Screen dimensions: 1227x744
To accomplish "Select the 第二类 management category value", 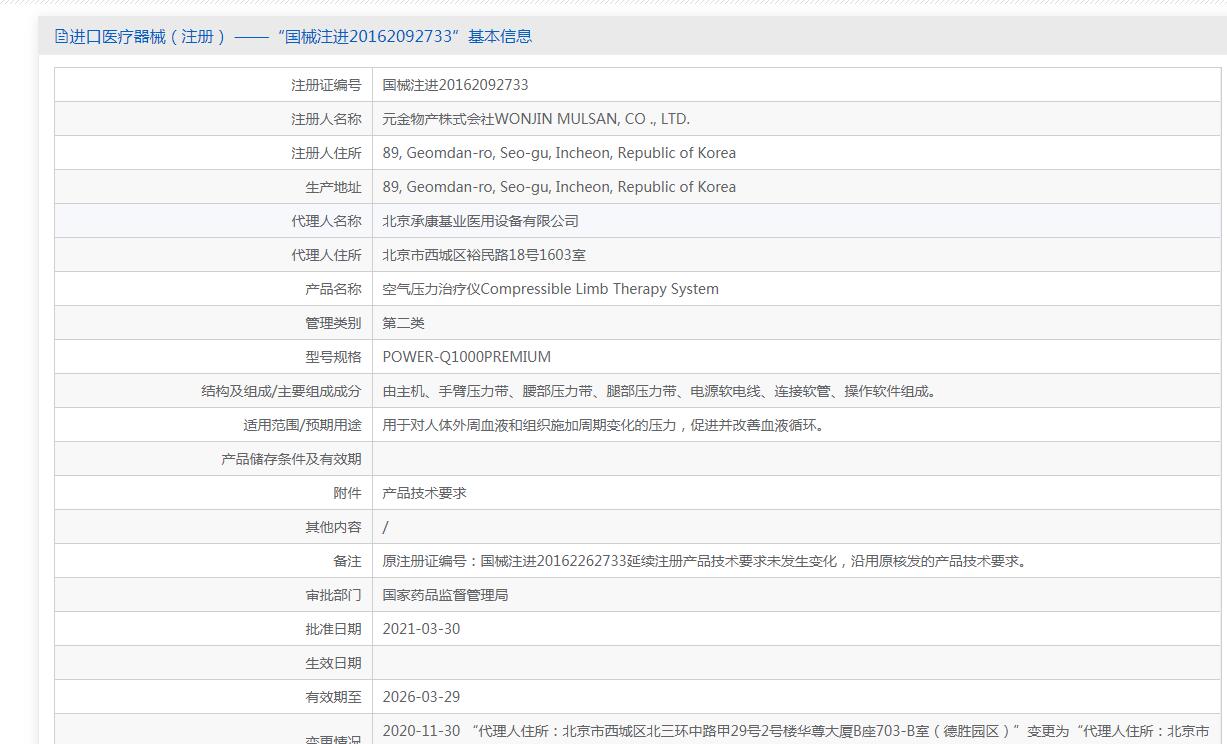I will 404,323.
